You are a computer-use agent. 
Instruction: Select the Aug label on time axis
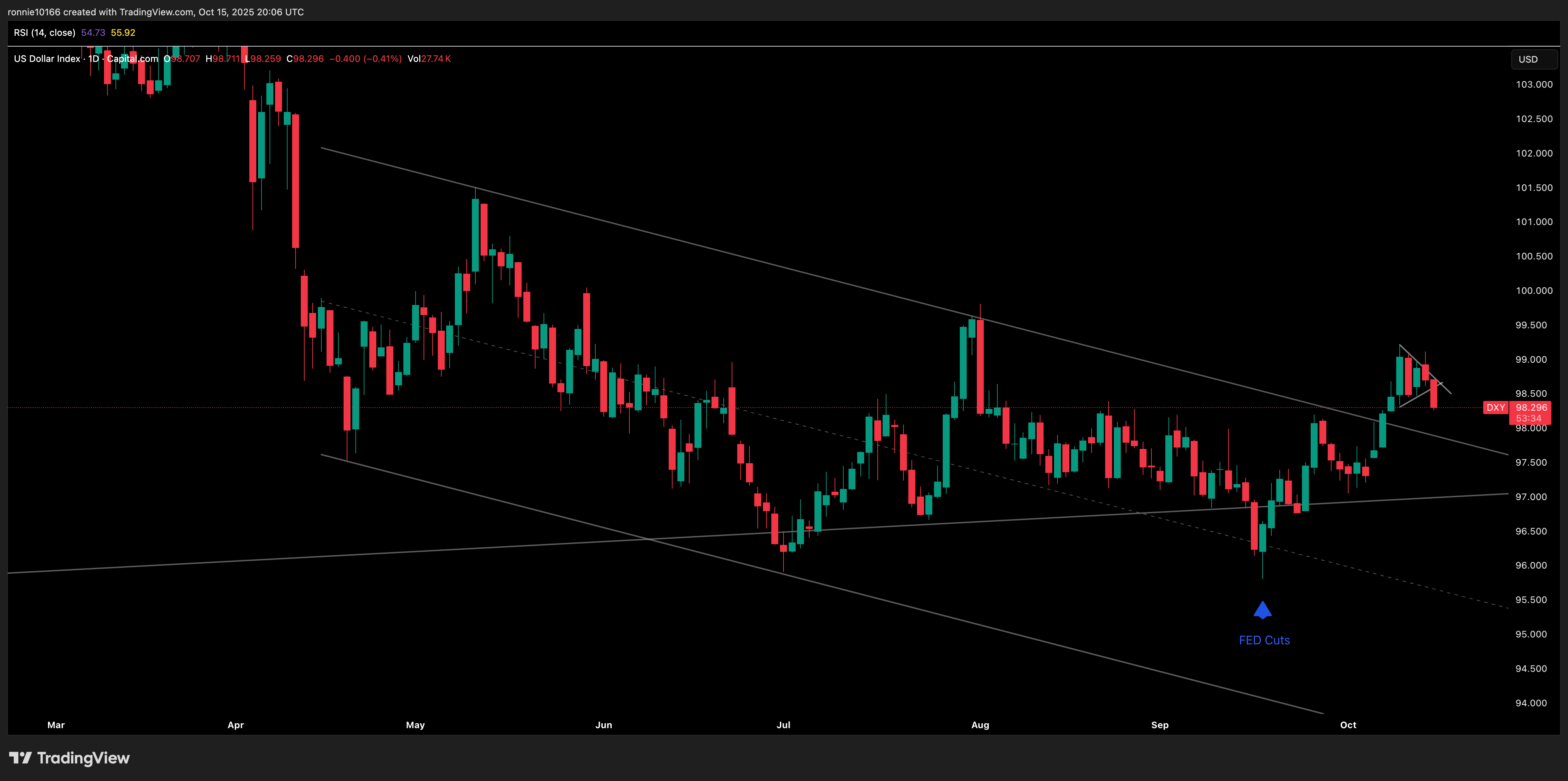[980, 725]
